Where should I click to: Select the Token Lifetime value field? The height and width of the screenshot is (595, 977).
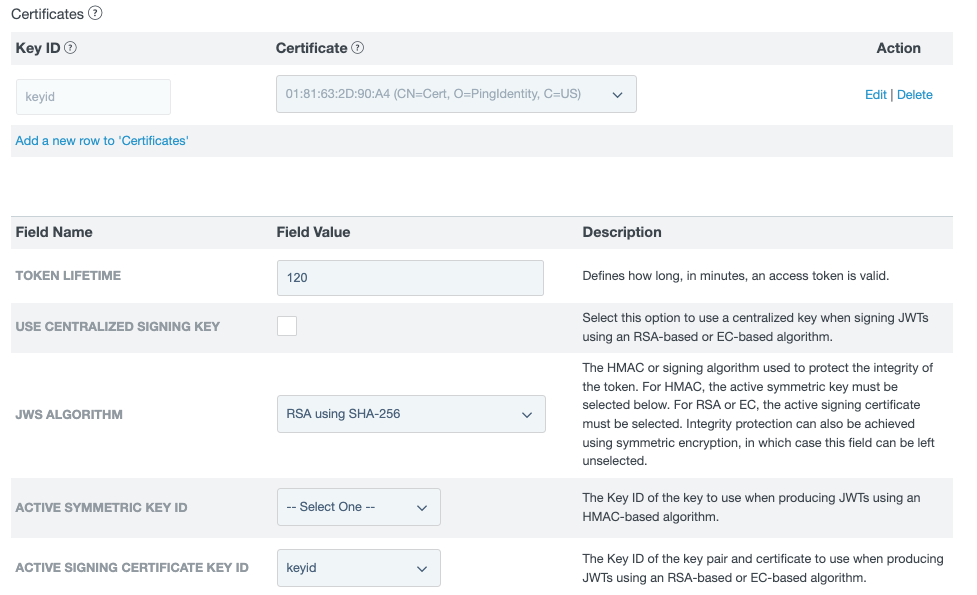(410, 277)
